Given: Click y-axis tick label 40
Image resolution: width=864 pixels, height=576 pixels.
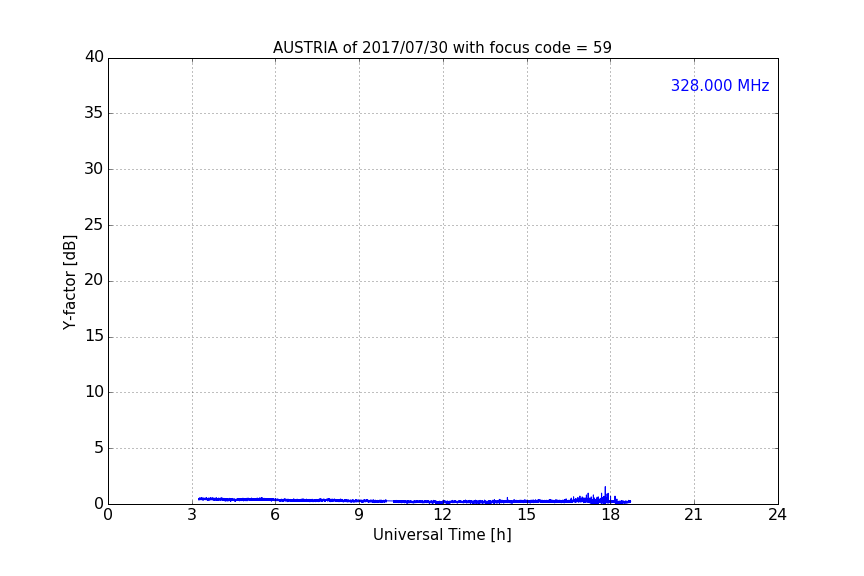Looking at the screenshot, I should coord(94,57).
